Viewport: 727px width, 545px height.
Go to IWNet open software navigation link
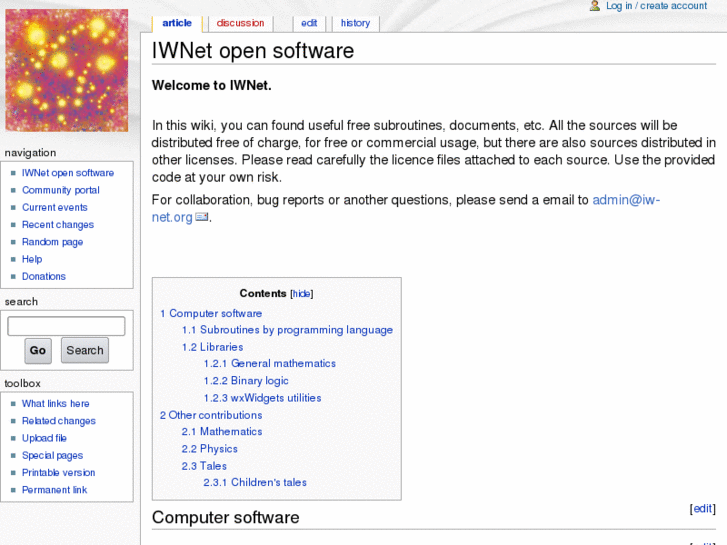coord(68,173)
